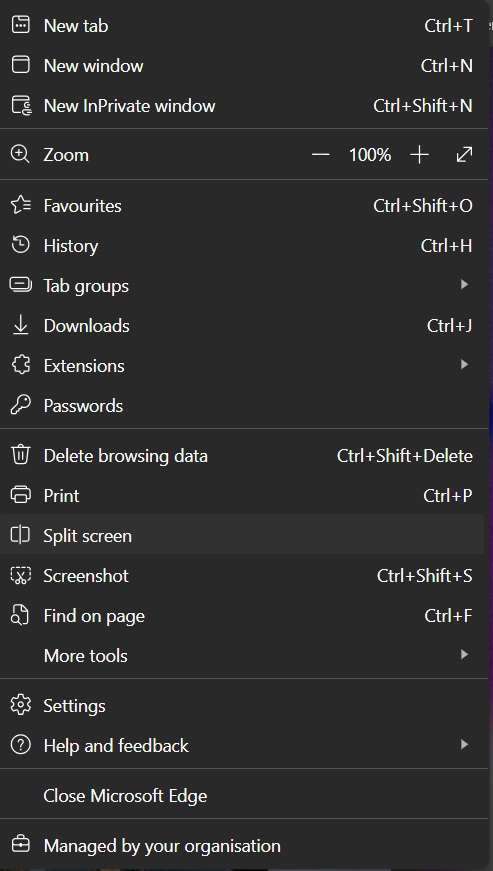
Task: Click the Extensions puzzle piece icon
Action: tap(21, 365)
